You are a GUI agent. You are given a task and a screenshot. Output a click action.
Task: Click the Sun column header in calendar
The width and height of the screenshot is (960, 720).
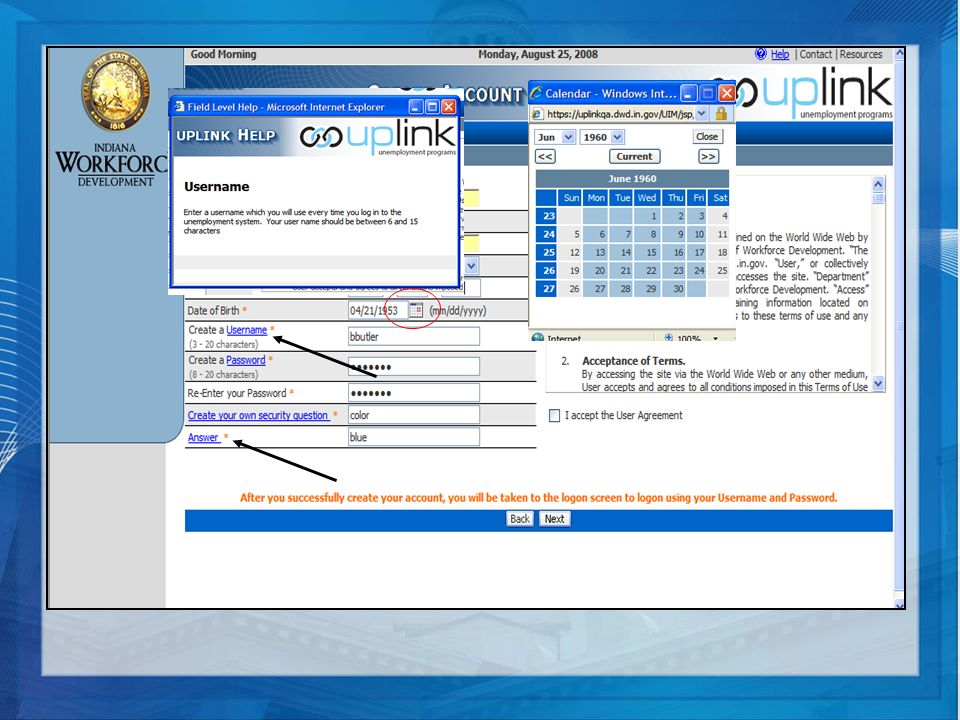tap(571, 198)
